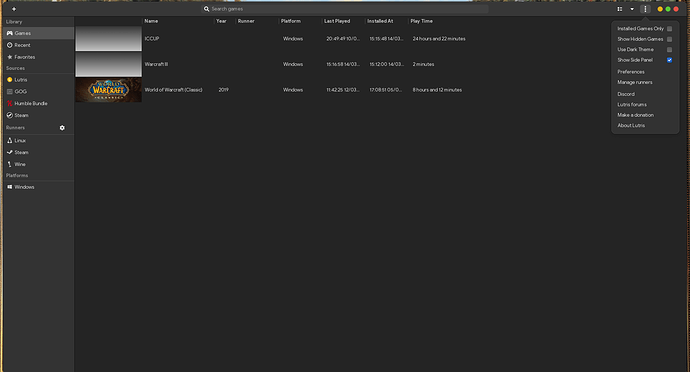The height and width of the screenshot is (372, 690).
Task: Click the search magnifier icon
Action: pyautogui.click(x=206, y=9)
